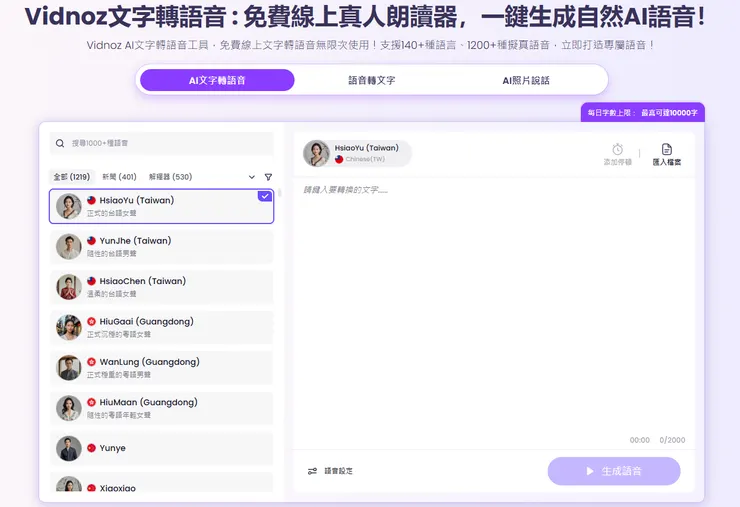Click the HiuMaan avatar thumbnail

pyautogui.click(x=69, y=408)
